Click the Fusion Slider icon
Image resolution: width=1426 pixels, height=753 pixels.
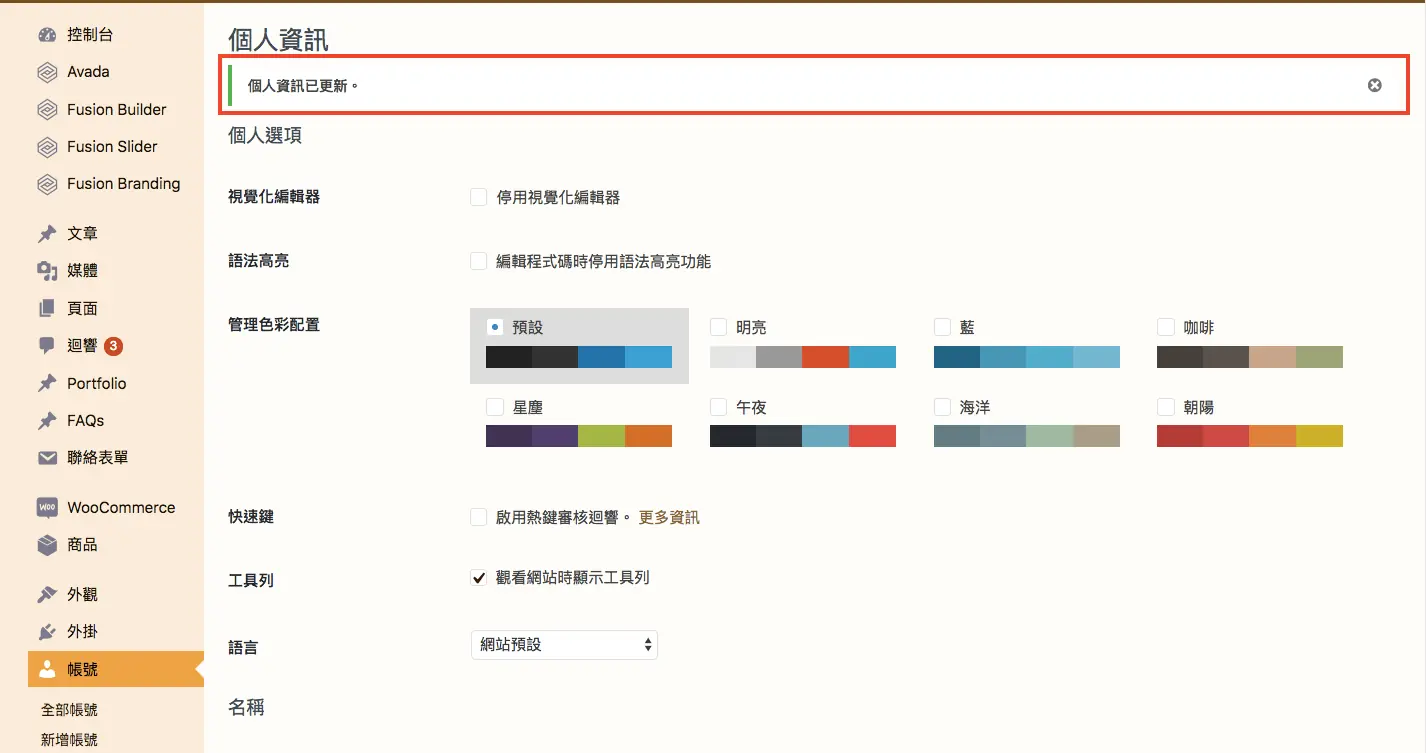click(47, 147)
